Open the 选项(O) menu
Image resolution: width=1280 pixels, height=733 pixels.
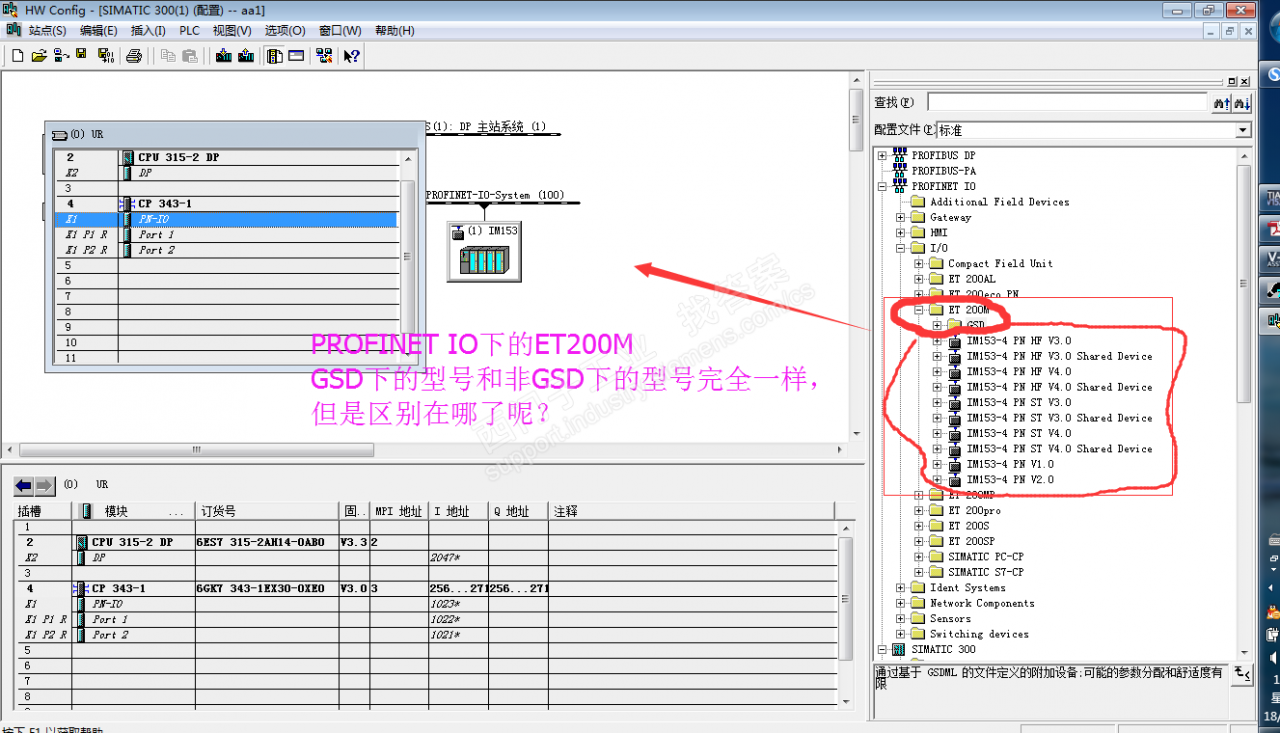click(285, 31)
